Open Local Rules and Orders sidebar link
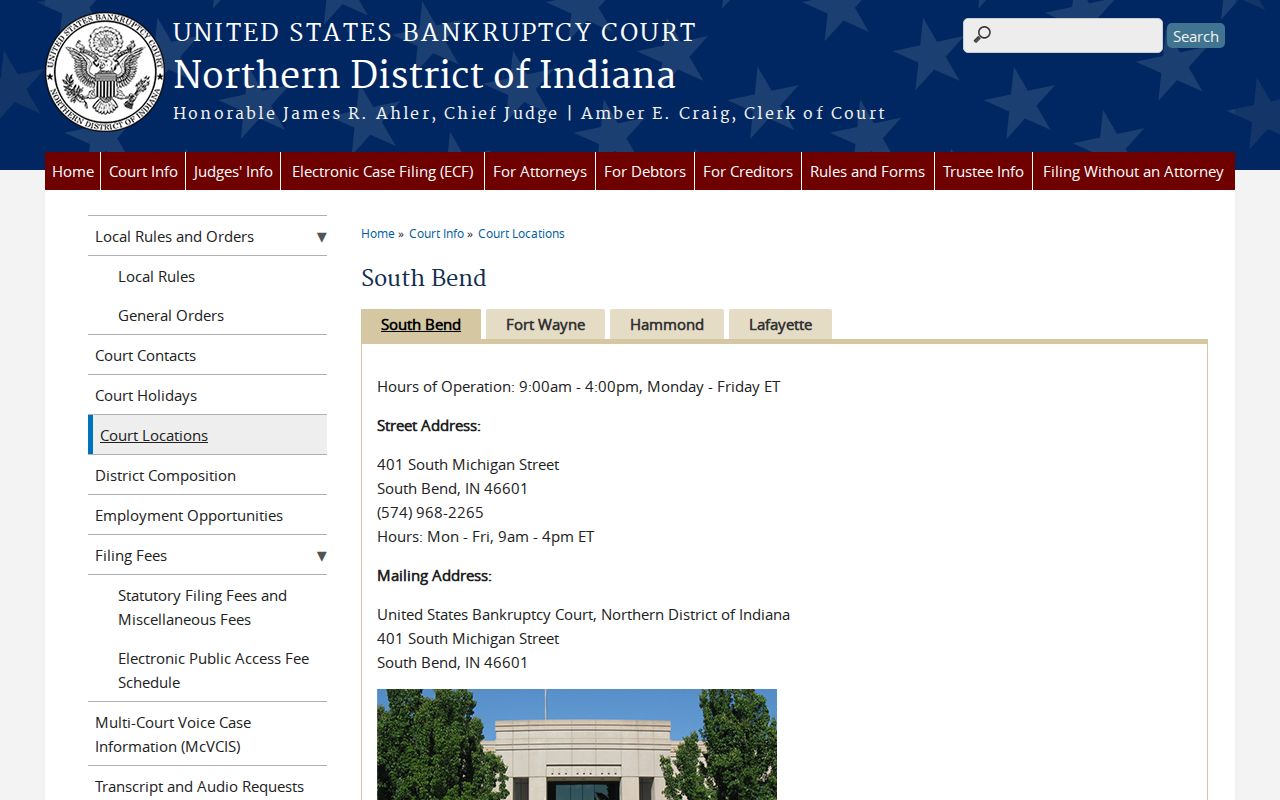The width and height of the screenshot is (1280, 800). click(x=174, y=237)
